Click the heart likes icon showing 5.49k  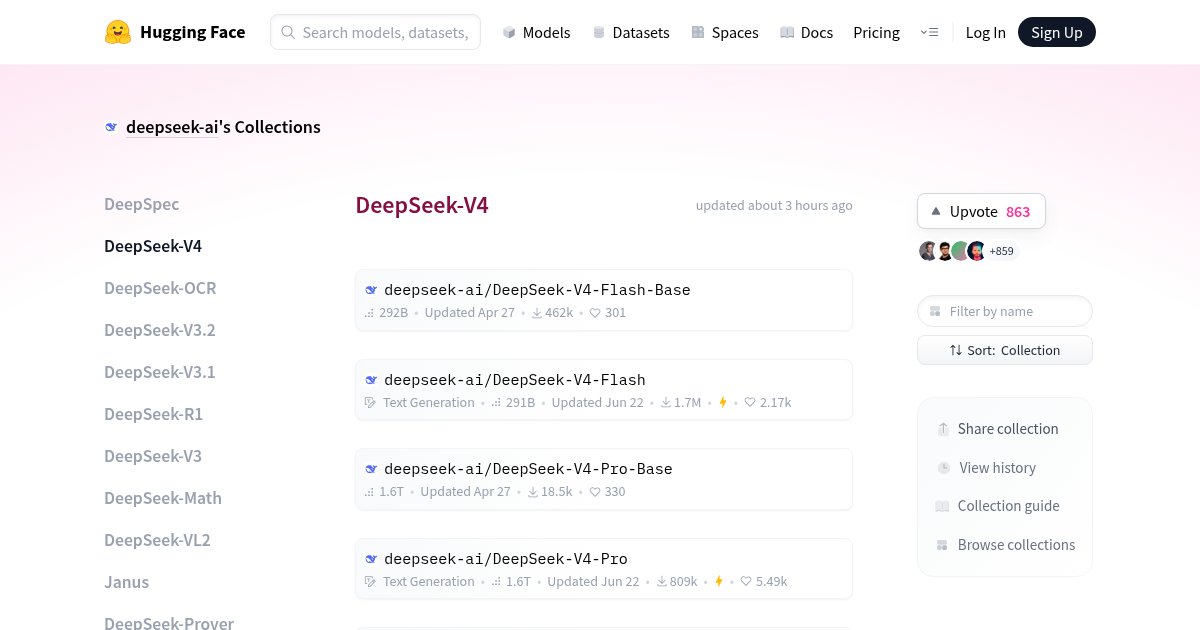(x=746, y=582)
